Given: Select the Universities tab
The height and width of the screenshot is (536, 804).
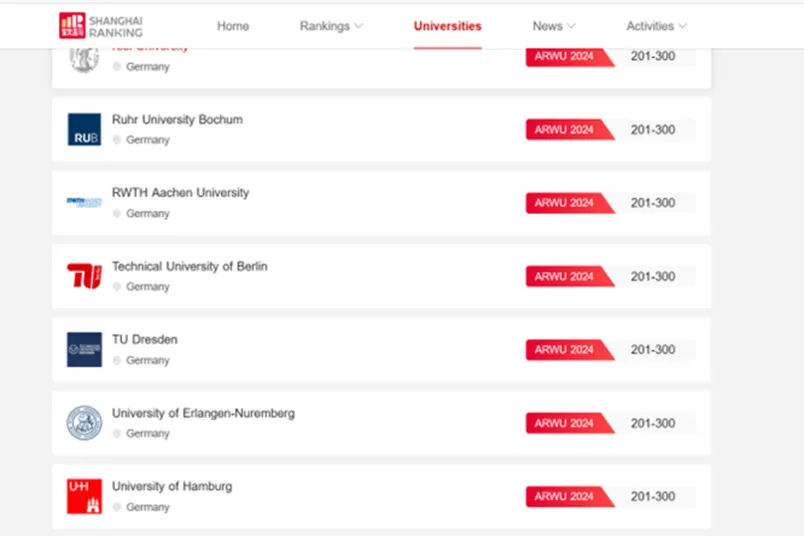Looking at the screenshot, I should click(x=448, y=26).
